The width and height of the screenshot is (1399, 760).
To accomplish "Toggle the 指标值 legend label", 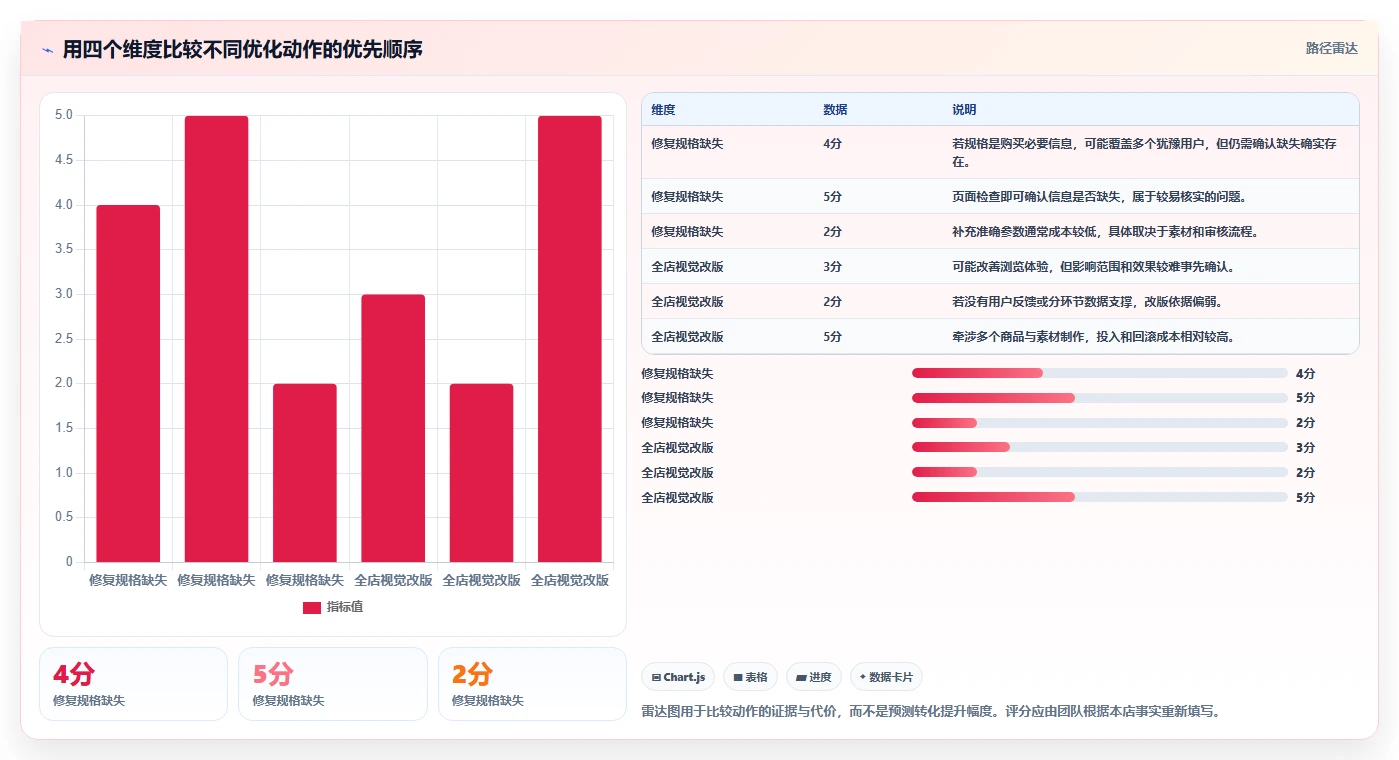I will tap(345, 607).
